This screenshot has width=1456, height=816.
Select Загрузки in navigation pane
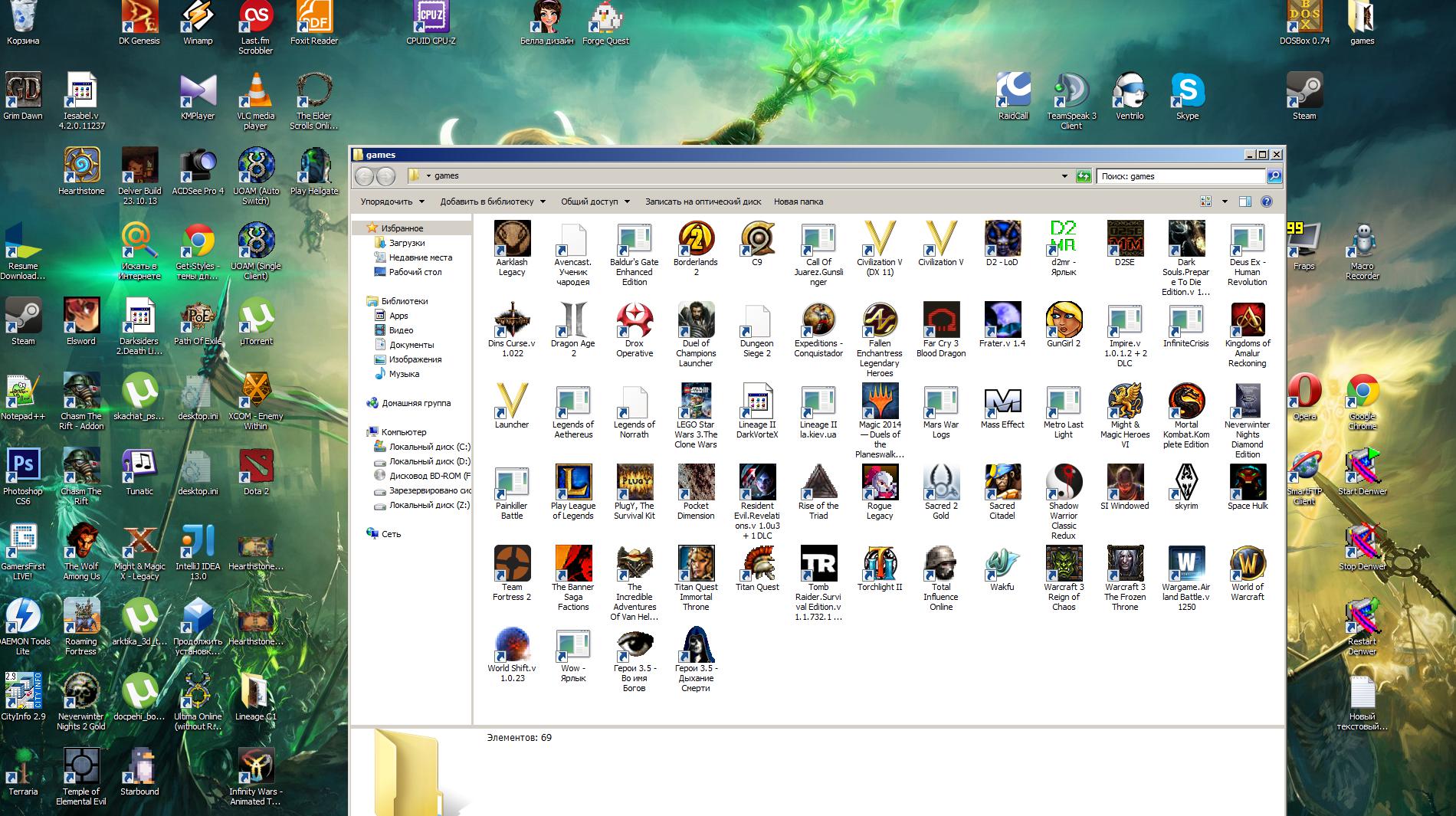(406, 243)
